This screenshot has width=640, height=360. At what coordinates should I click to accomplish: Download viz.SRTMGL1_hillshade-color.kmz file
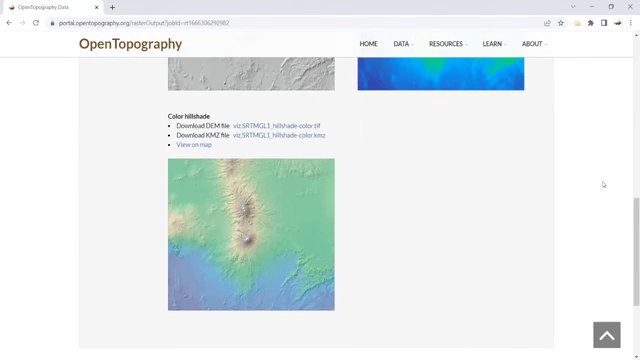point(279,135)
